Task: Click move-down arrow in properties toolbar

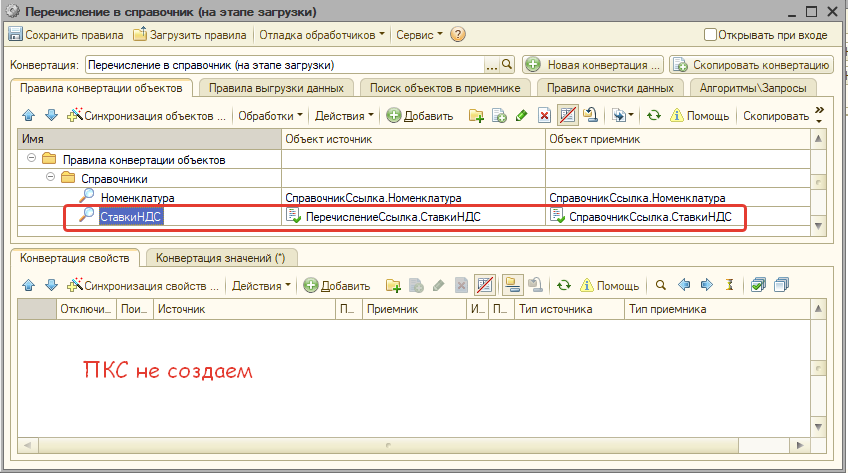Action: coord(51,285)
